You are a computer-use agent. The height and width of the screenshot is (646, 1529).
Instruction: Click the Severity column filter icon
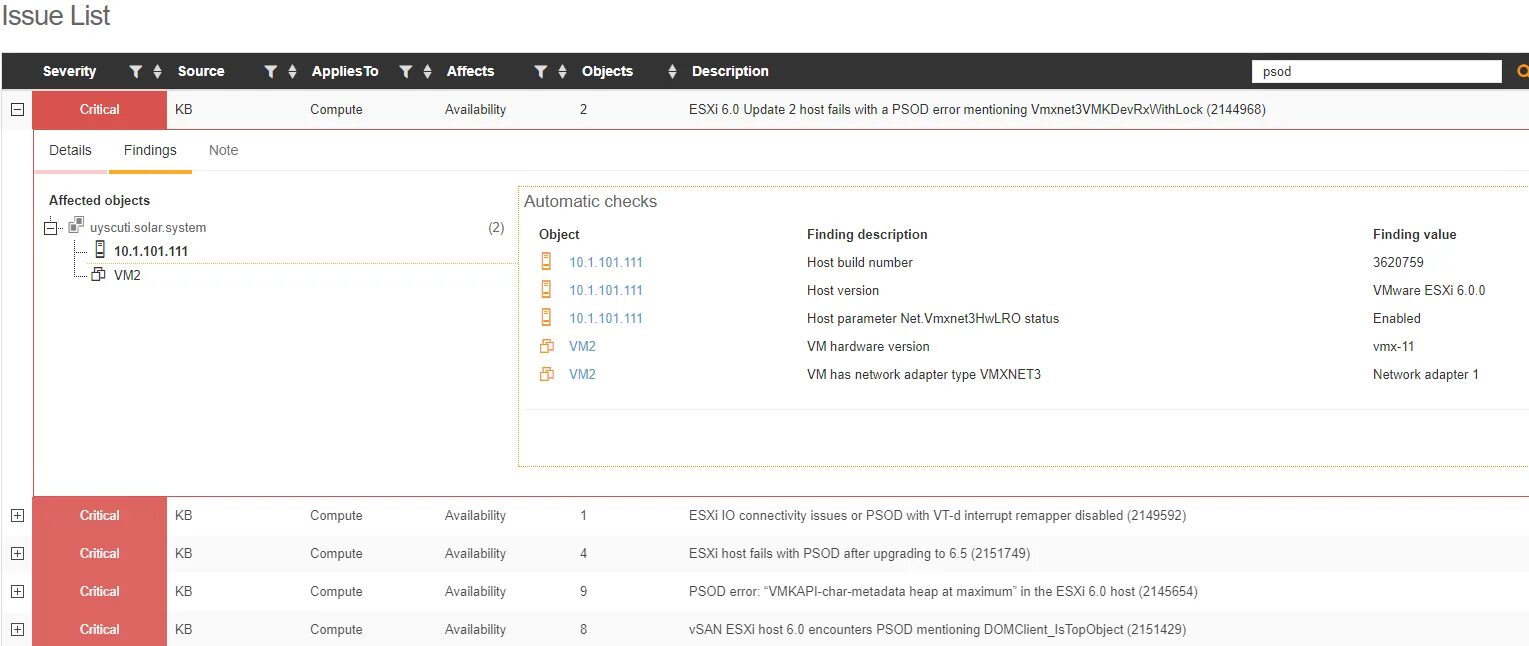136,72
